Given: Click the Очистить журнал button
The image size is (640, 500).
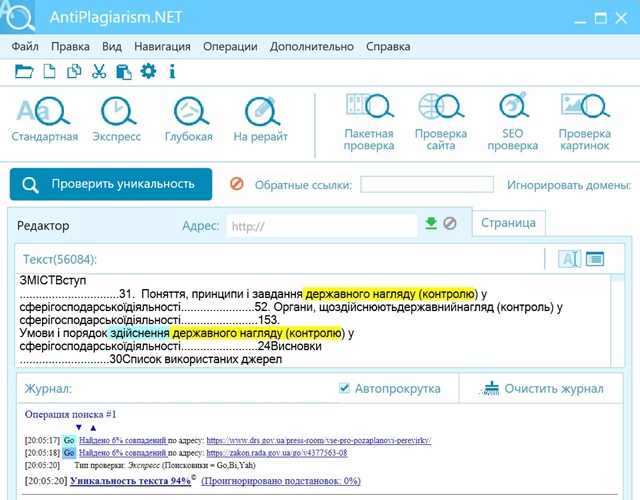Looking at the screenshot, I should click(x=541, y=388).
